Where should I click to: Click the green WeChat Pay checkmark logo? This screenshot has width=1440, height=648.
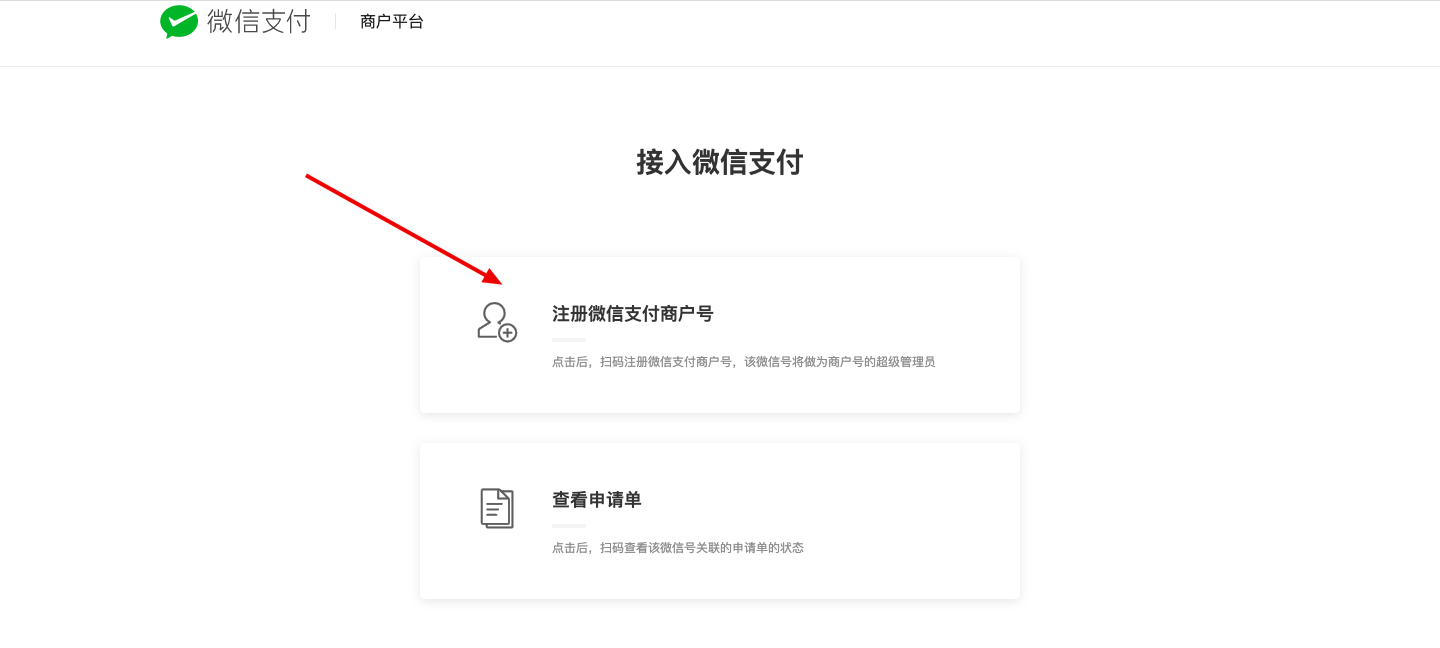click(179, 22)
